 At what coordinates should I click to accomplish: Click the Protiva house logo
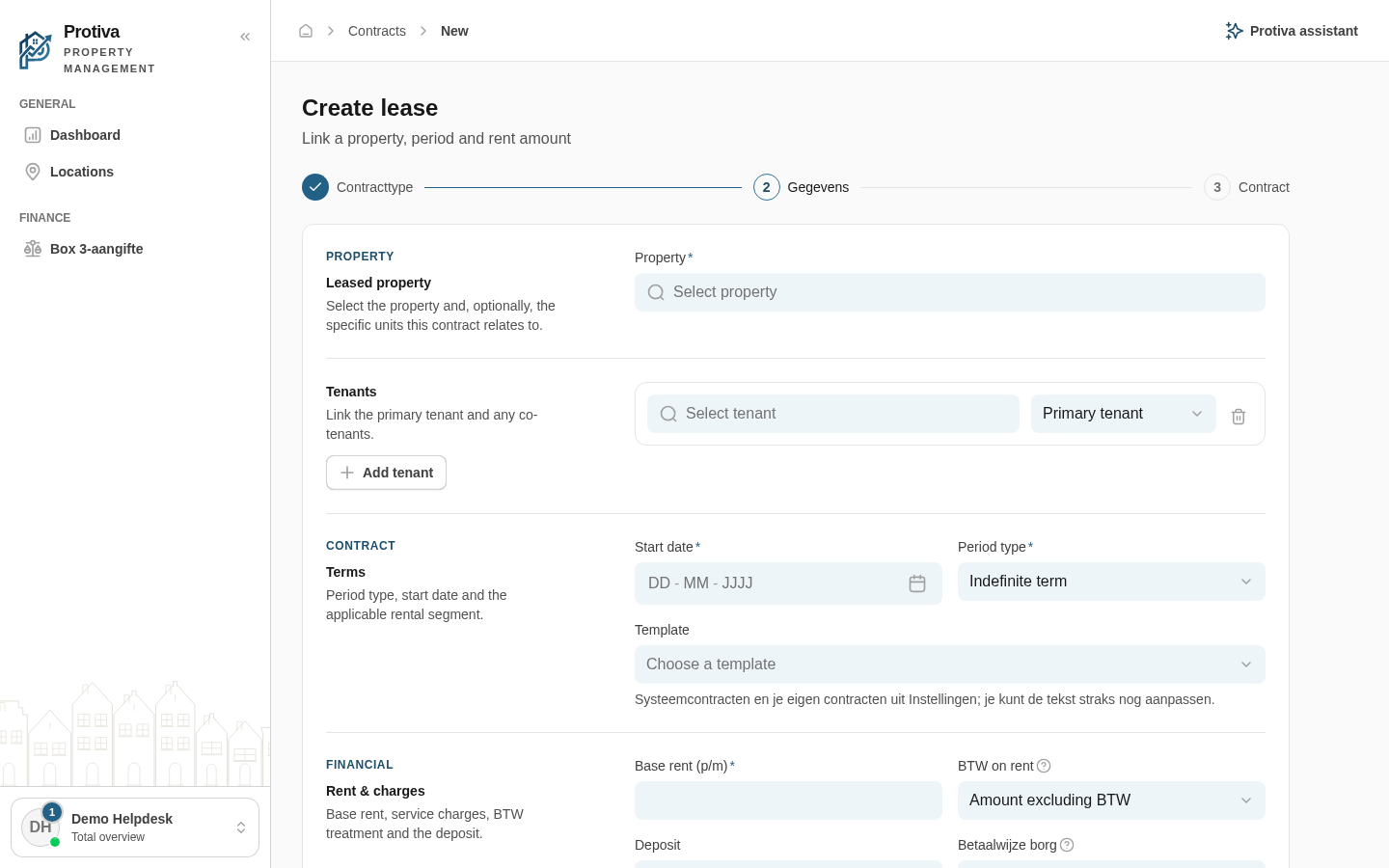click(x=36, y=50)
